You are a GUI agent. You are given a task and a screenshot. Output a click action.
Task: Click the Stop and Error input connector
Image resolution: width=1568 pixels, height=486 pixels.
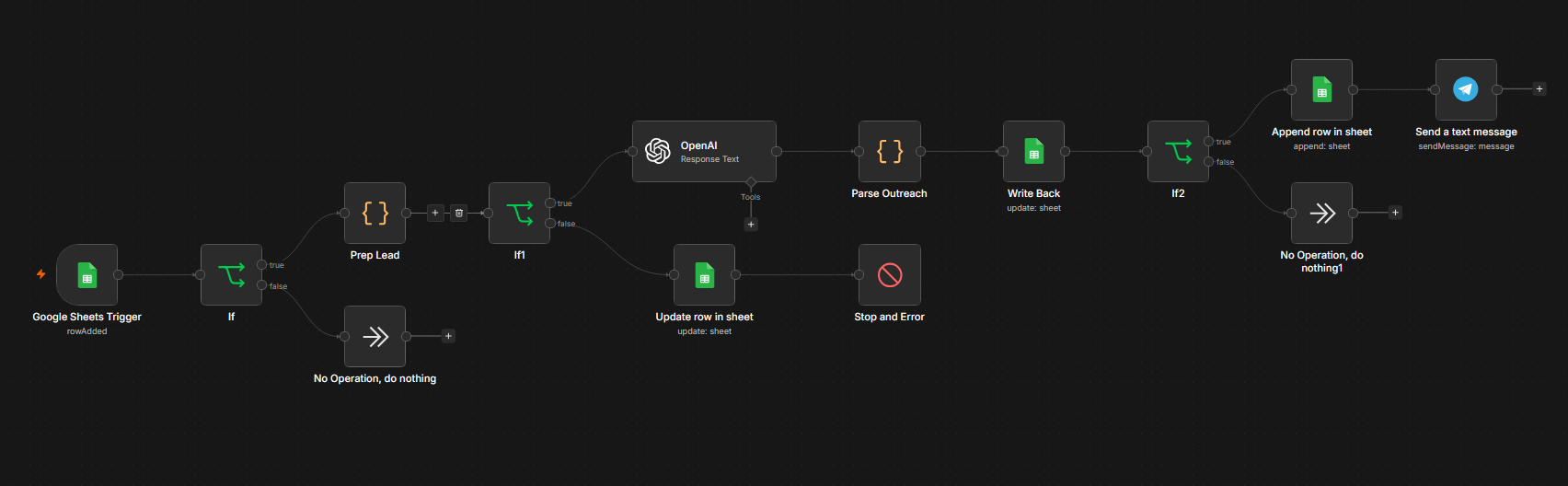[x=859, y=274]
